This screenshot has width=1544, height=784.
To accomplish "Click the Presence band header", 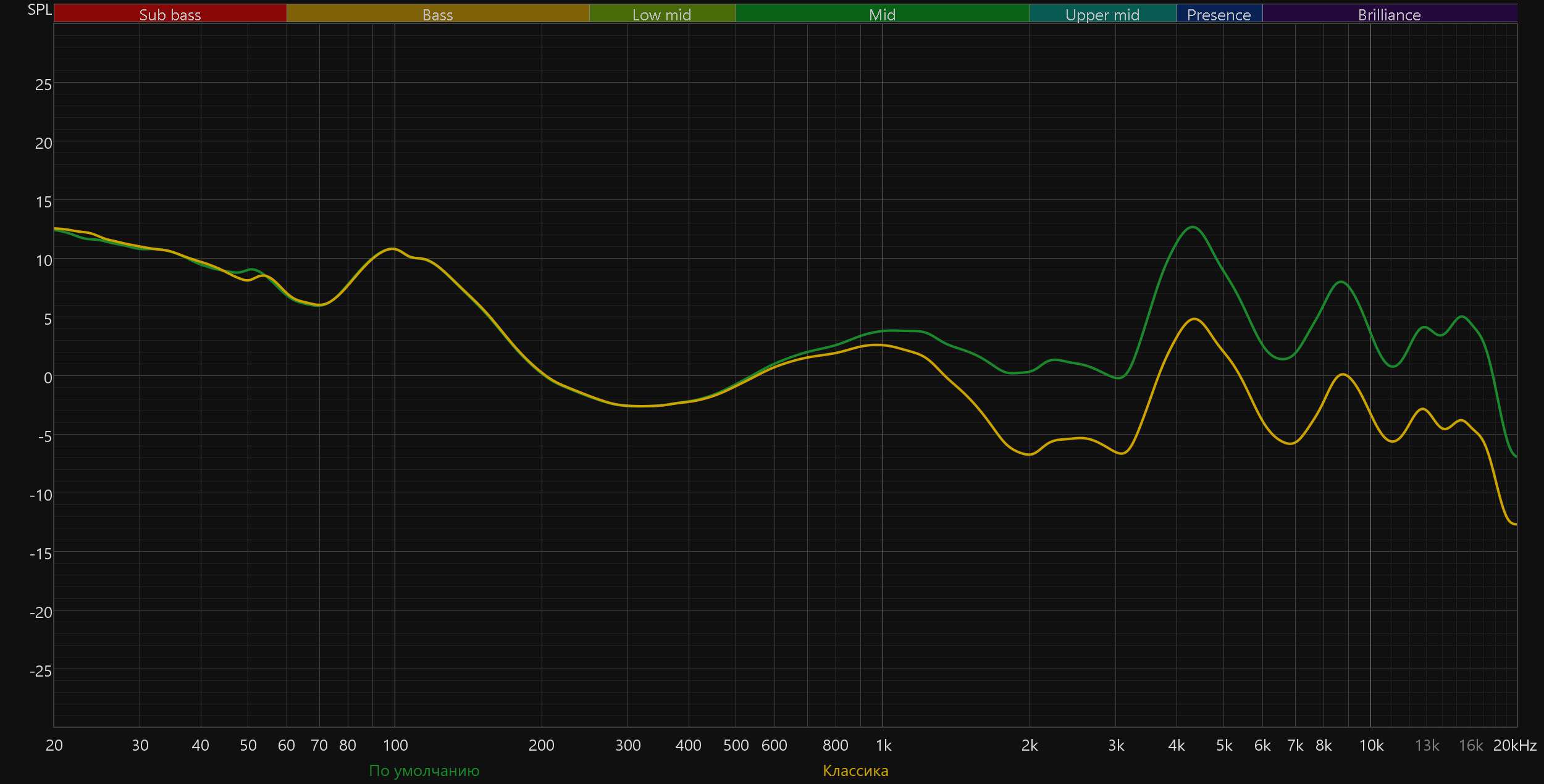I will pyautogui.click(x=1219, y=14).
